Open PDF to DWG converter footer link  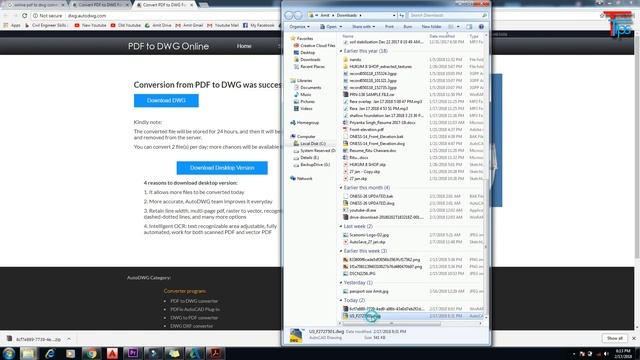194,301
